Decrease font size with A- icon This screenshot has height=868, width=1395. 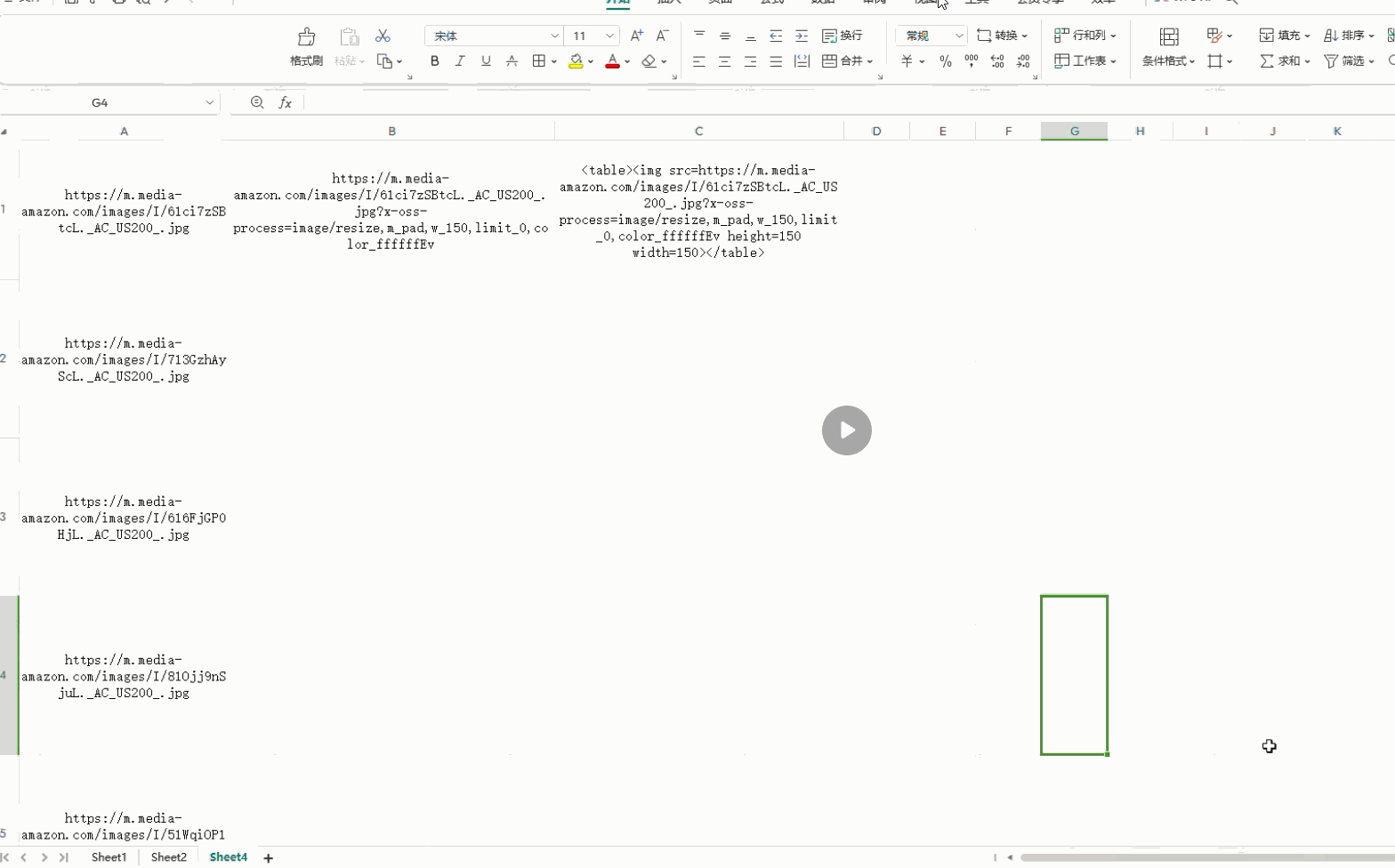pyautogui.click(x=662, y=36)
